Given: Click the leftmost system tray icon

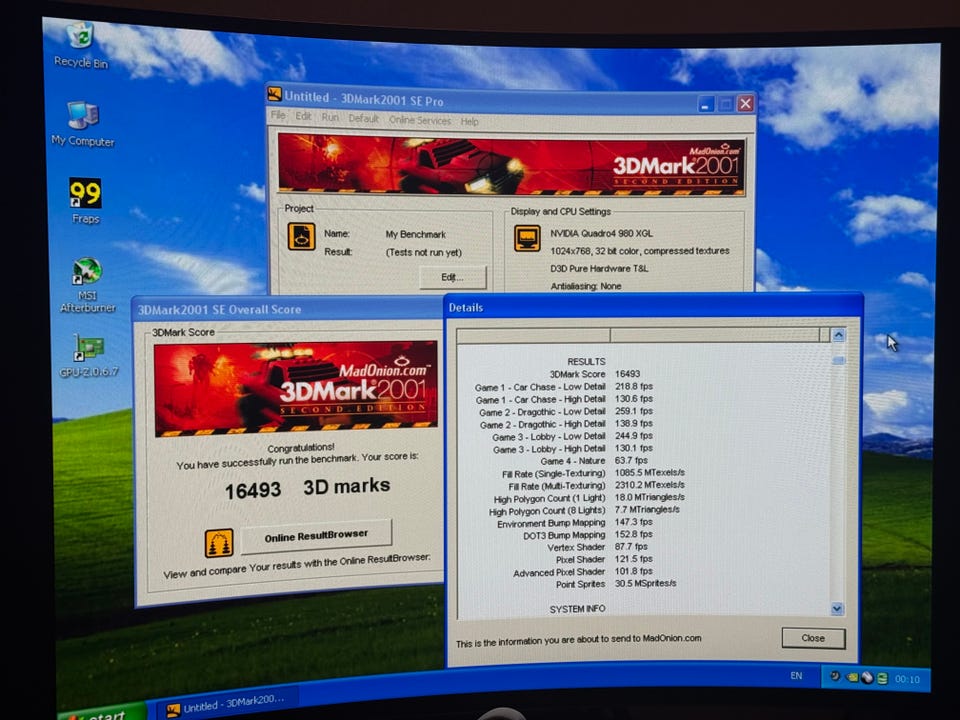Looking at the screenshot, I should 835,676.
